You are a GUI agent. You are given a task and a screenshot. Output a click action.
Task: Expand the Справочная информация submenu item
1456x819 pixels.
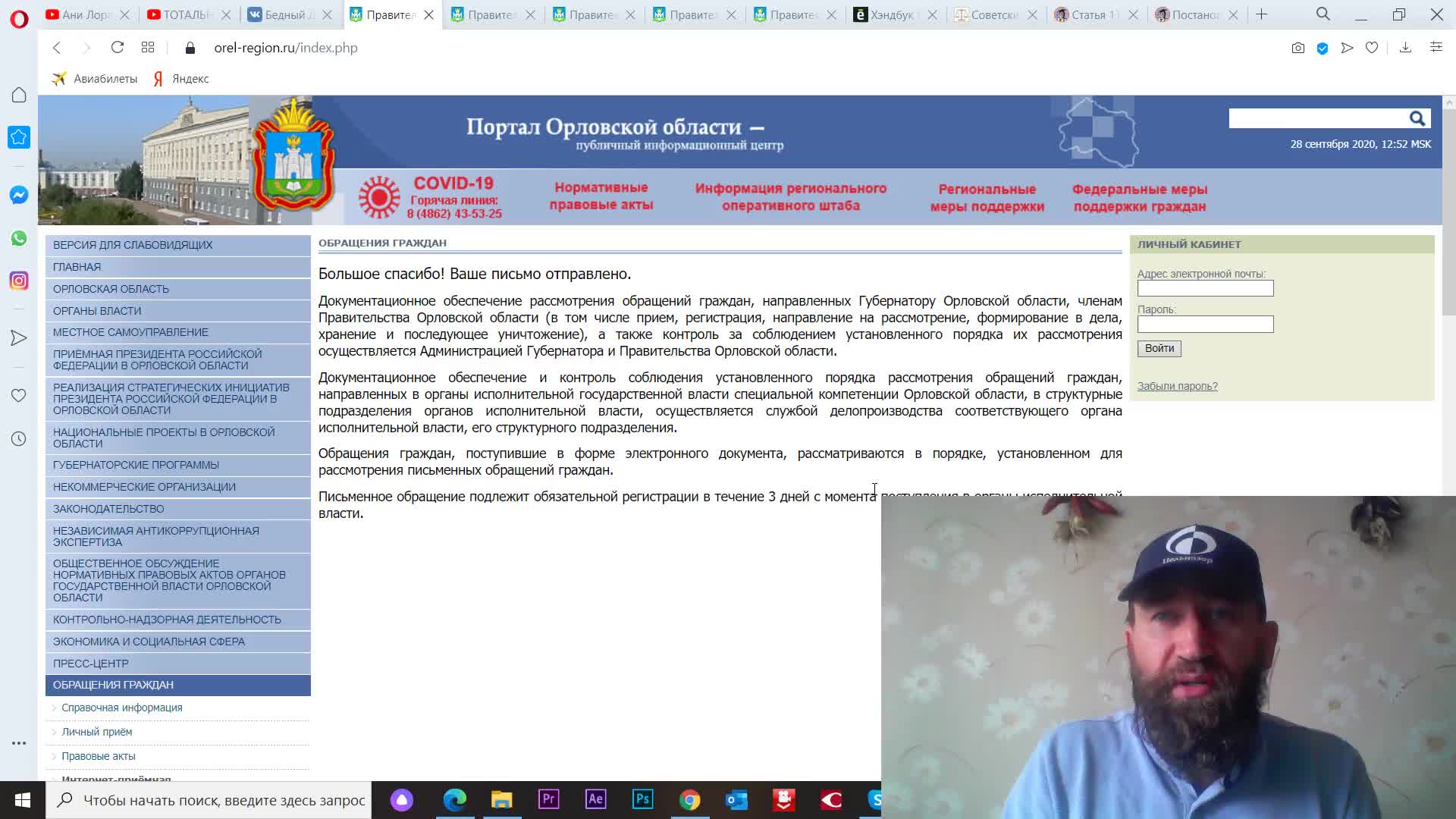point(121,708)
